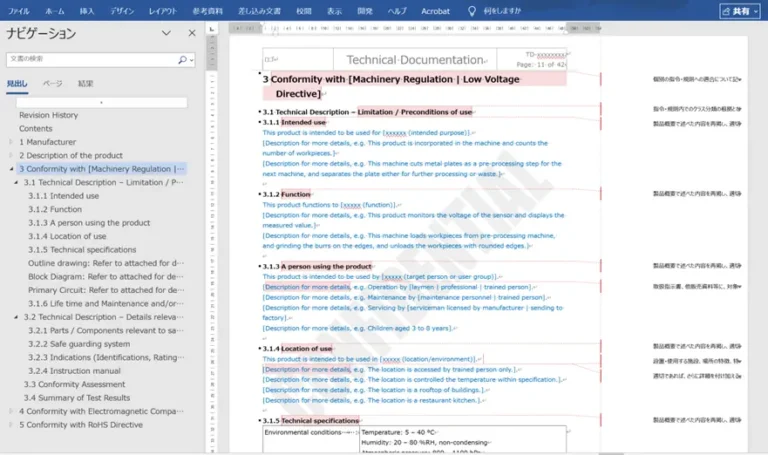This screenshot has width=768, height=455.
Task: Collapse the 3.2 Technical Description heading
Action: [17, 317]
